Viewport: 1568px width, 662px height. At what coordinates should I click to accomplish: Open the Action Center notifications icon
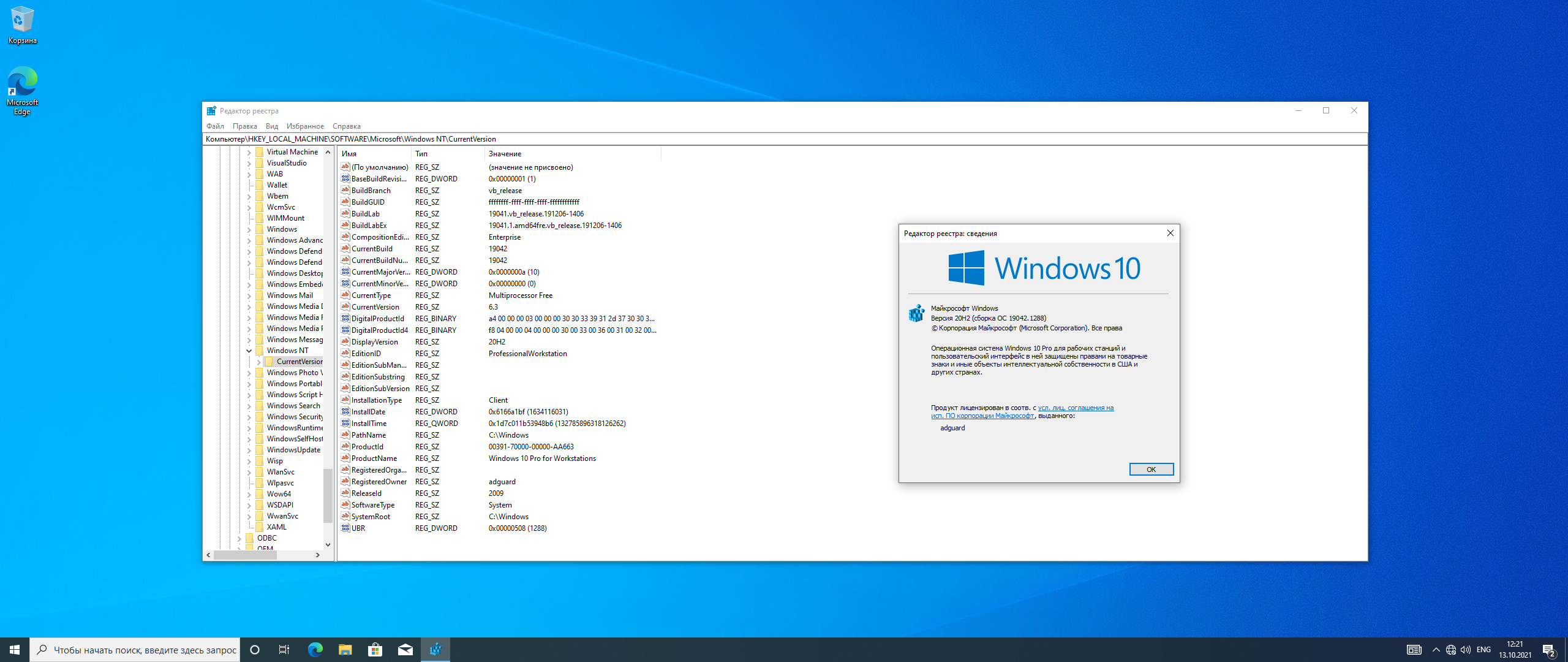click(x=1548, y=650)
